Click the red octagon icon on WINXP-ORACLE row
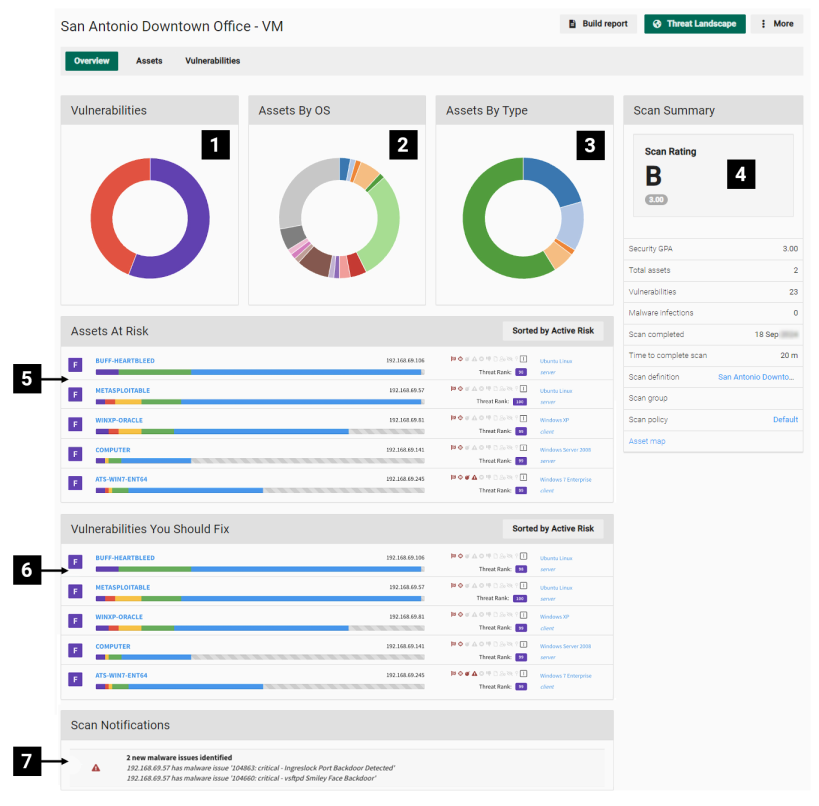The image size is (819, 806). [460, 419]
